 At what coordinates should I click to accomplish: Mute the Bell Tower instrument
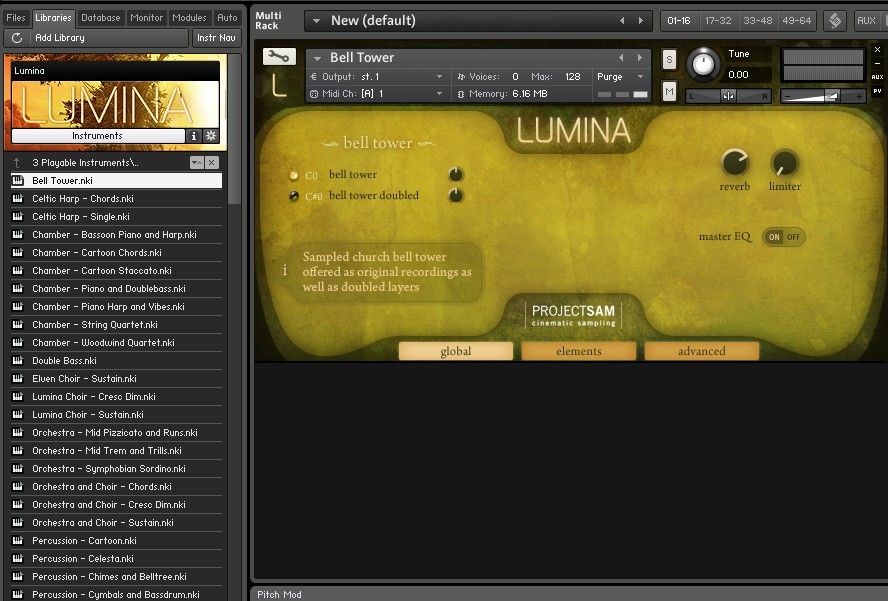[669, 92]
